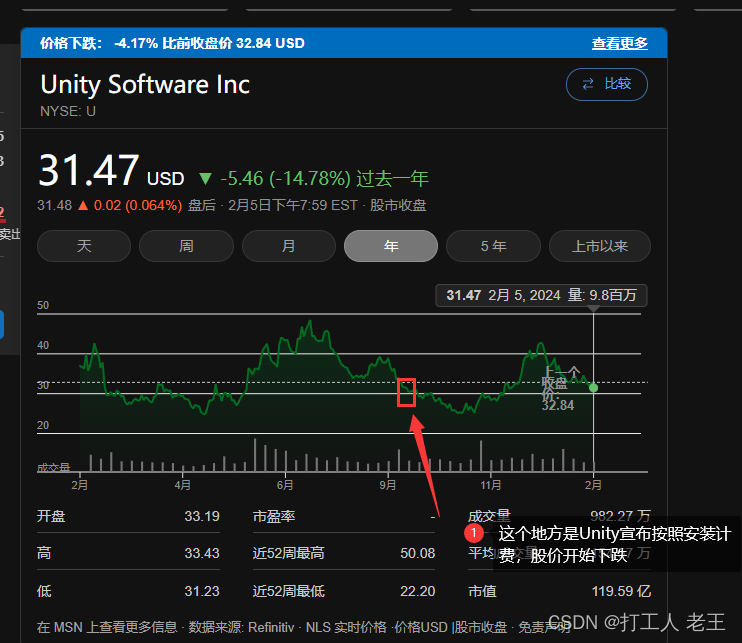Click the NYSE: U ticker text

[68, 112]
